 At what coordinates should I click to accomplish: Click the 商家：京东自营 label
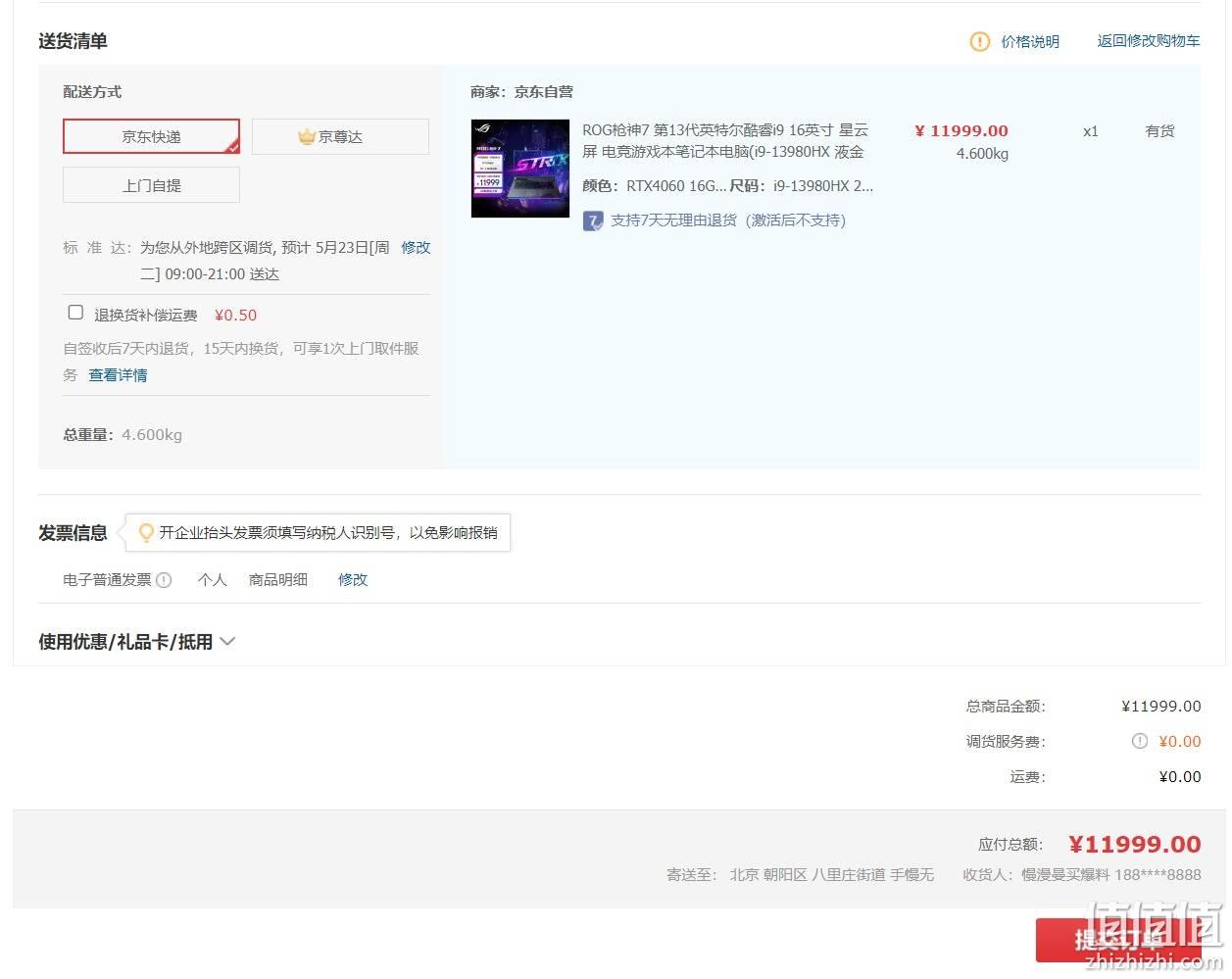click(x=521, y=92)
